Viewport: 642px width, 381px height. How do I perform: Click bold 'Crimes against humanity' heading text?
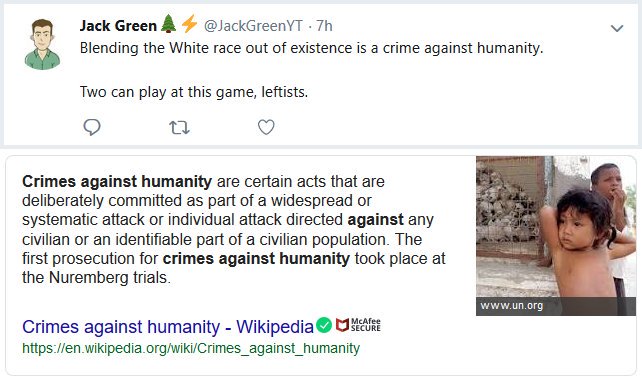pyautogui.click(x=117, y=181)
